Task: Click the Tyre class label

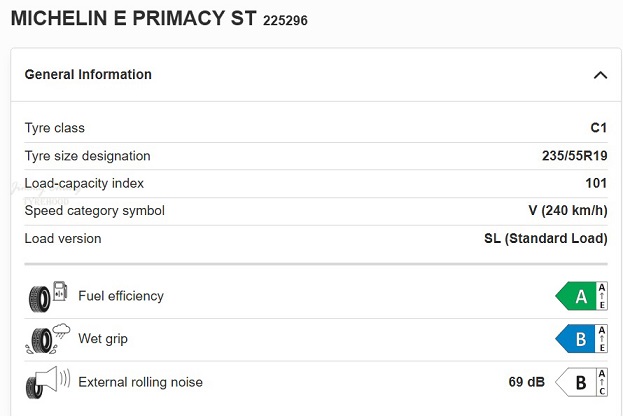Action: tap(55, 128)
